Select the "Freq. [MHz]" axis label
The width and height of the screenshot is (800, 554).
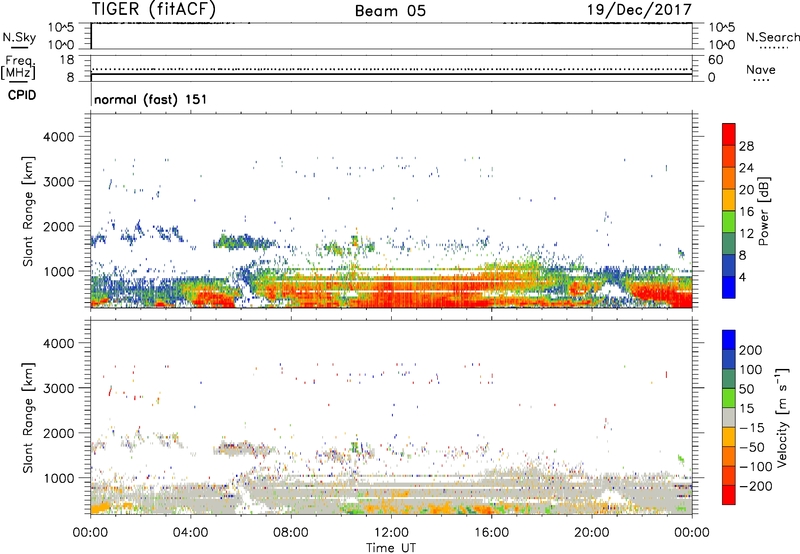pyautogui.click(x=19, y=68)
